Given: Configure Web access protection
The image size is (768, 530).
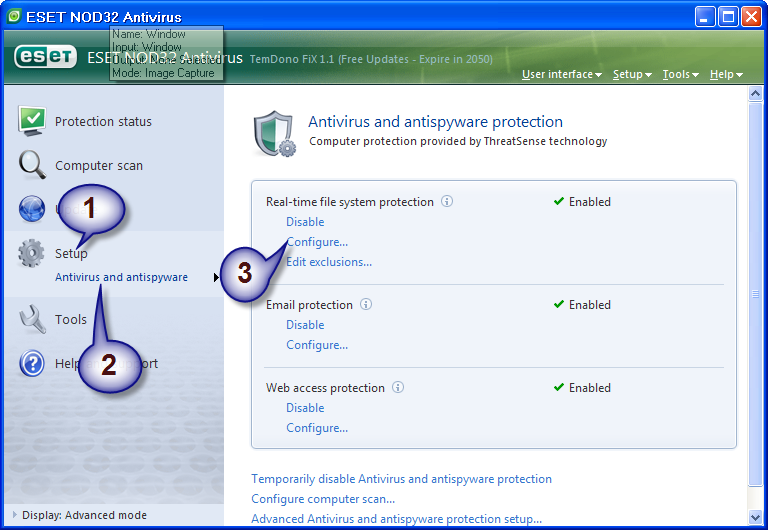Looking at the screenshot, I should [x=317, y=428].
